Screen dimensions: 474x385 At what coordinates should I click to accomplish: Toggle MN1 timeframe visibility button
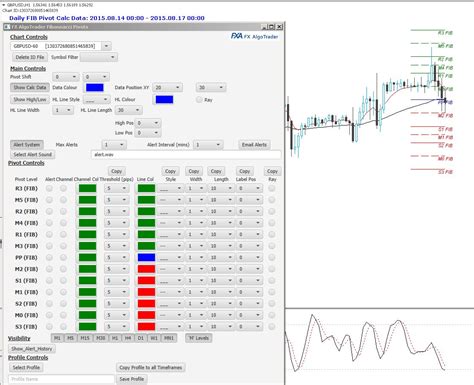(x=169, y=338)
